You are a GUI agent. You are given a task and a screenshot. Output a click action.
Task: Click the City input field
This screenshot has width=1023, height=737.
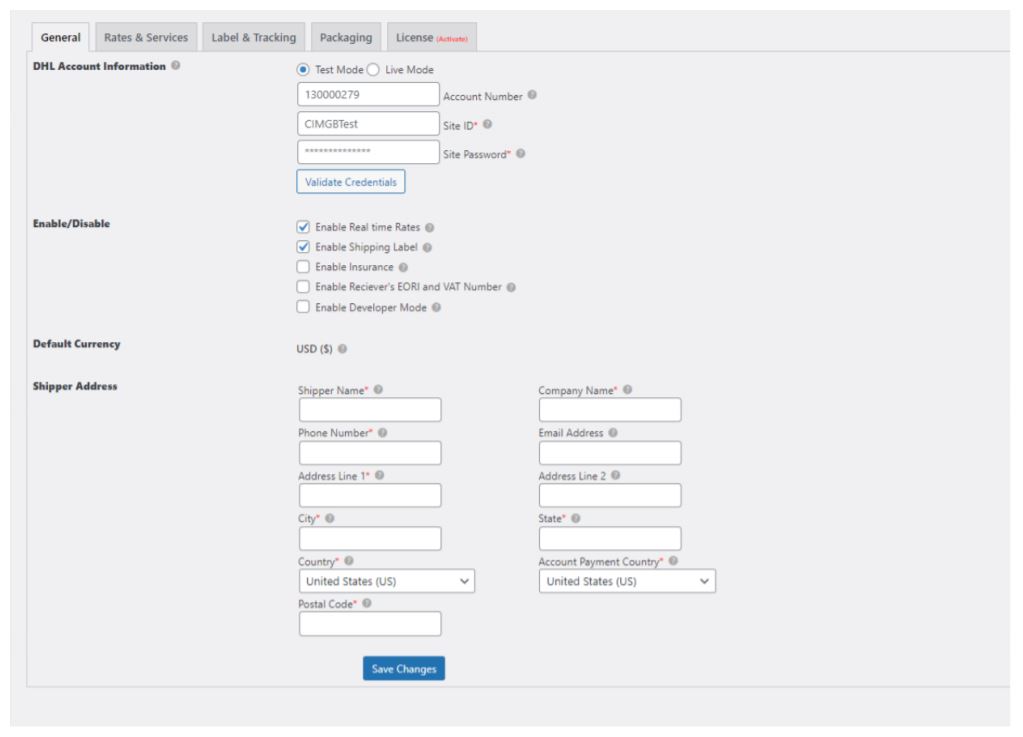pos(370,538)
